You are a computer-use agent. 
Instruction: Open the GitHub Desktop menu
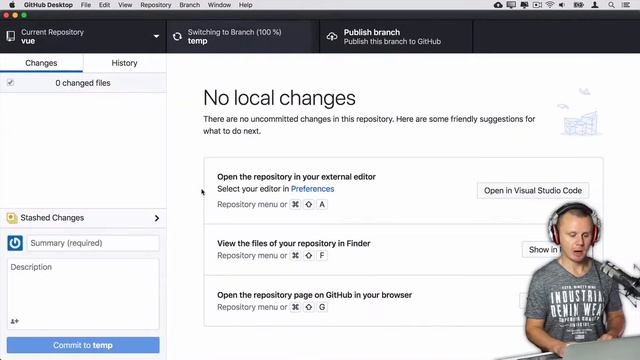[x=48, y=5]
